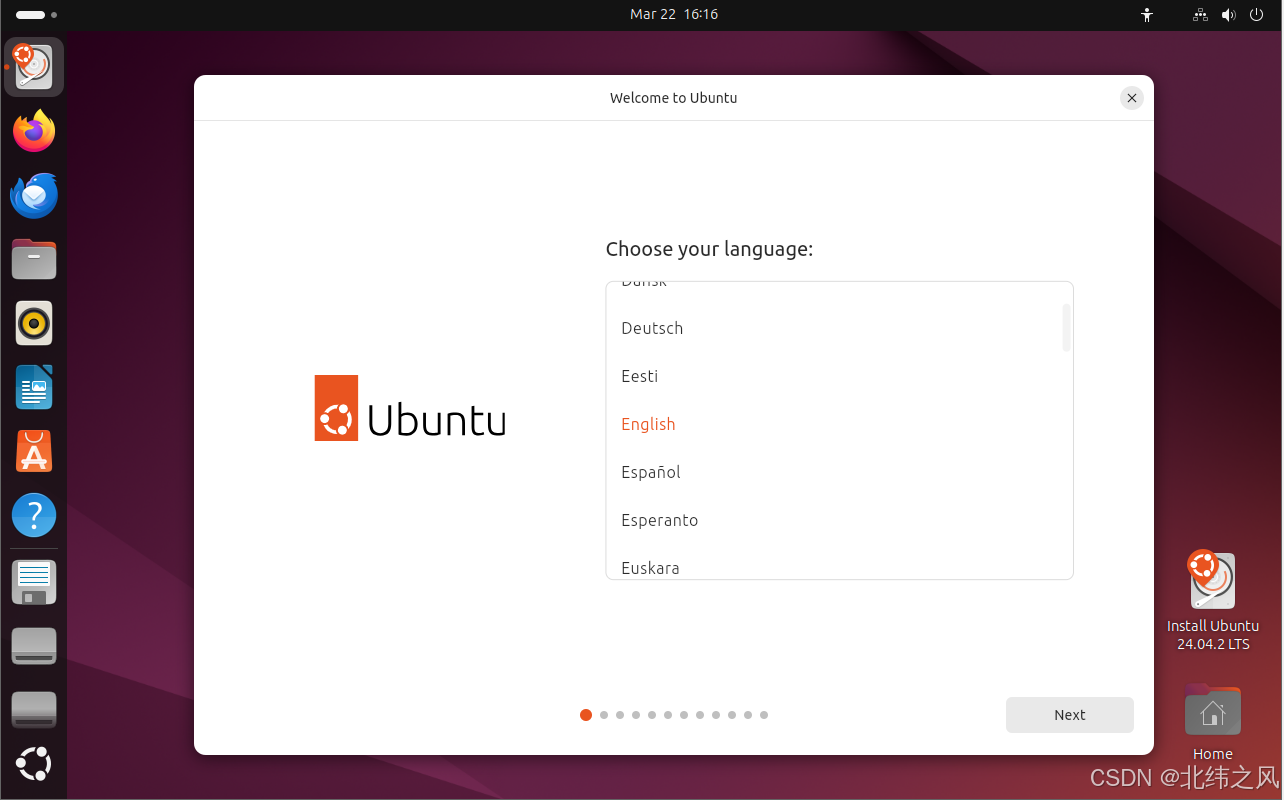The image size is (1284, 800).
Task: Select Español as the installer language
Action: coord(650,471)
